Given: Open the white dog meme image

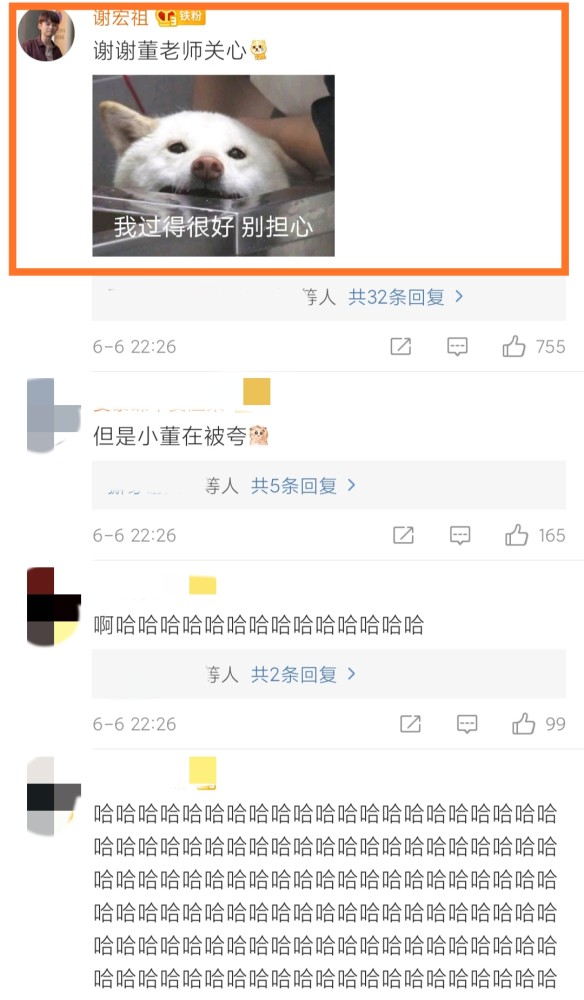Looking at the screenshot, I should [x=214, y=166].
